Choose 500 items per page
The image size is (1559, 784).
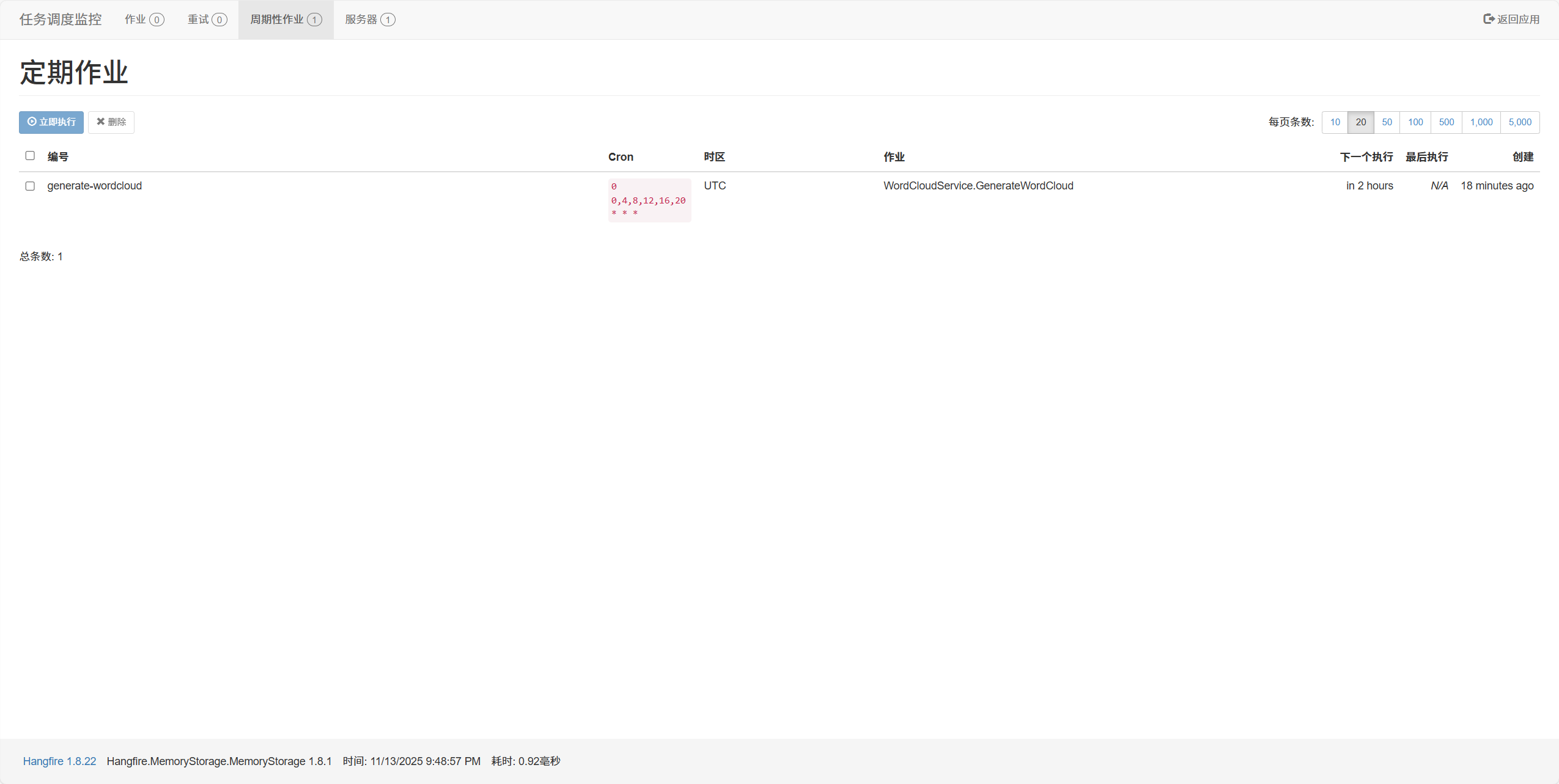(1446, 122)
